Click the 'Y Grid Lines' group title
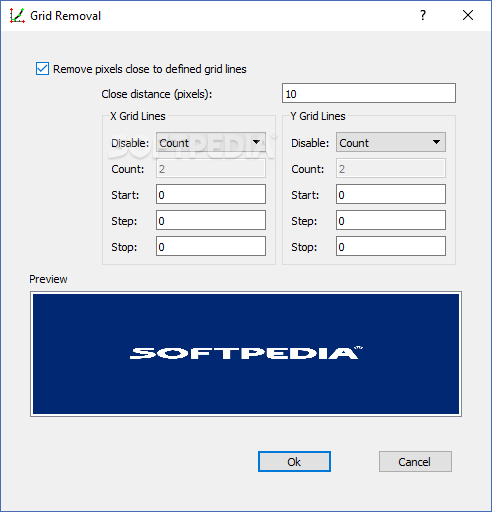Screen dimensions: 492x512 [318, 116]
